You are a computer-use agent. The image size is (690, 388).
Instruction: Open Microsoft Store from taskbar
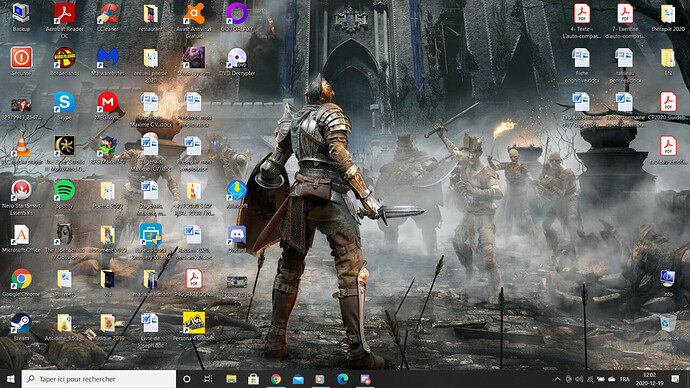click(253, 379)
